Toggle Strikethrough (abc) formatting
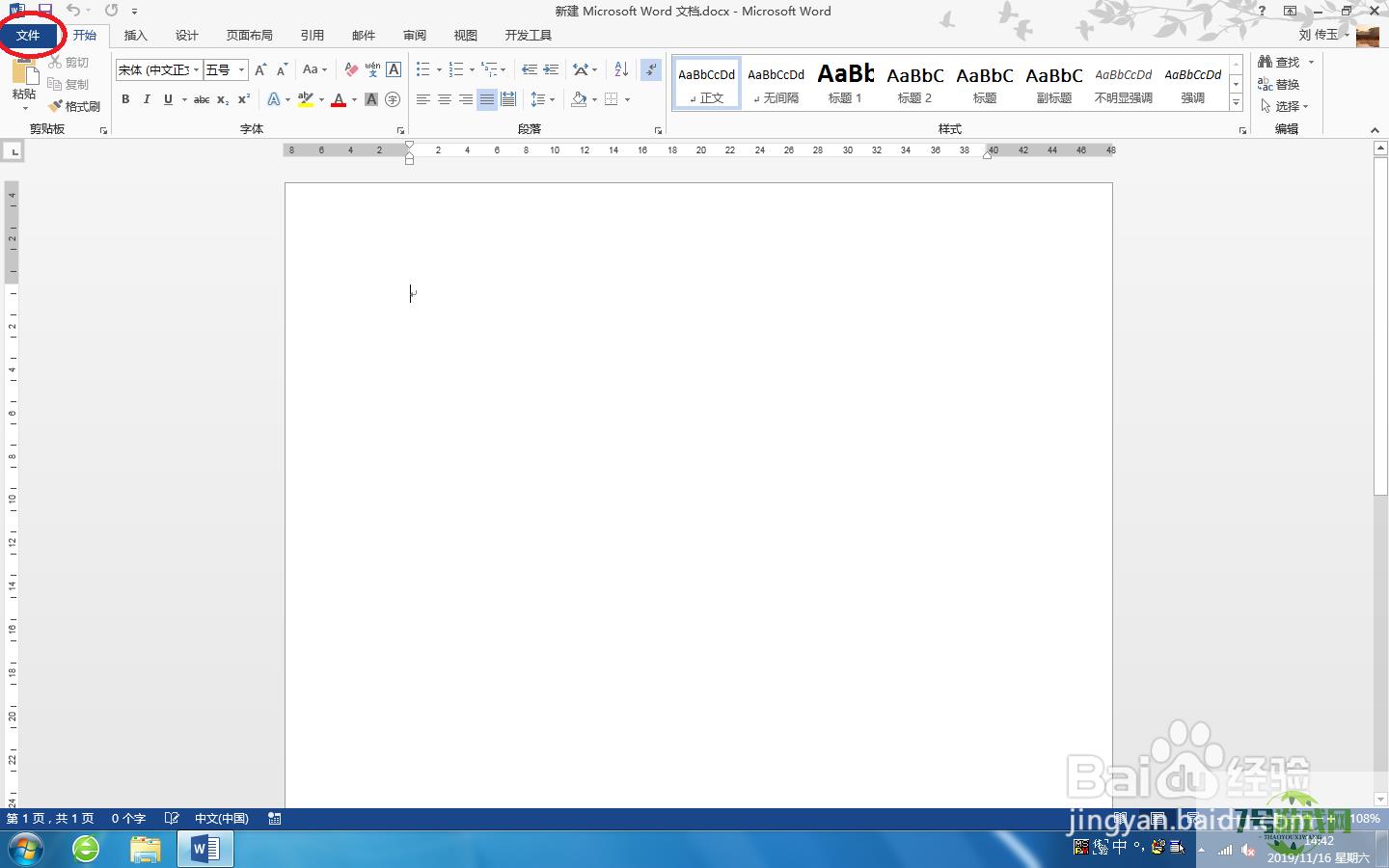Screen dimensions: 1389x868 pyautogui.click(x=202, y=99)
